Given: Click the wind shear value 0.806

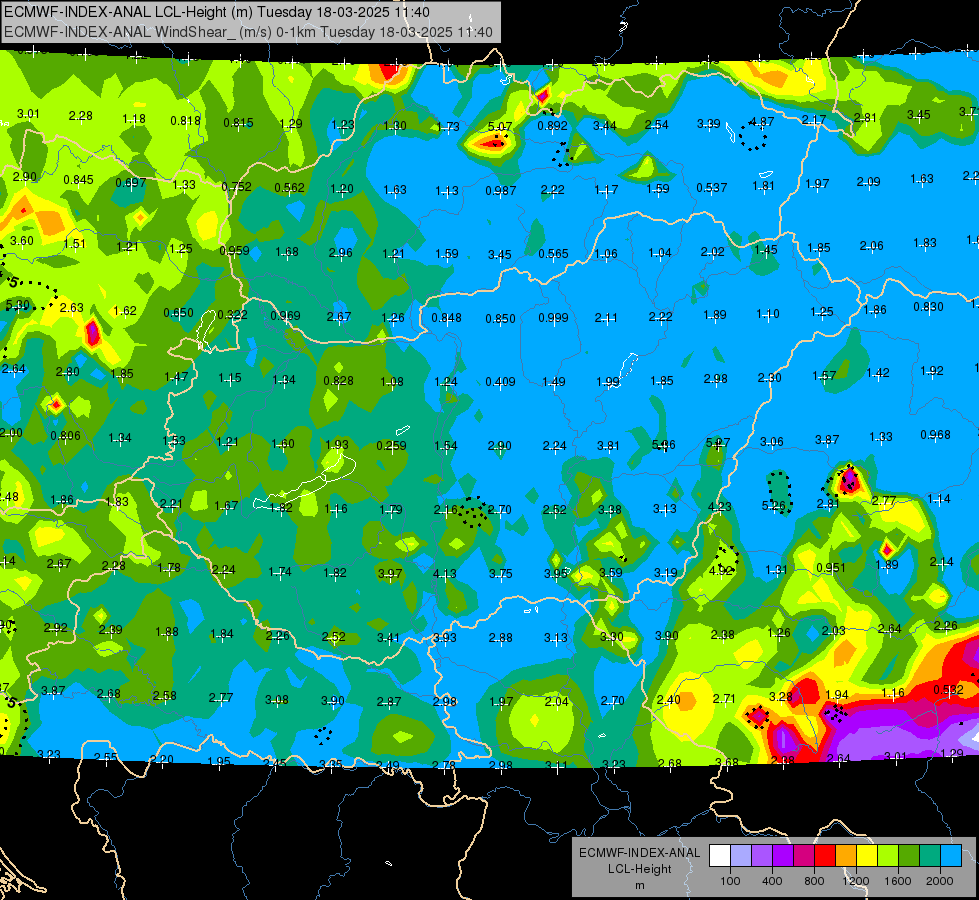Looking at the screenshot, I should coord(66,435).
